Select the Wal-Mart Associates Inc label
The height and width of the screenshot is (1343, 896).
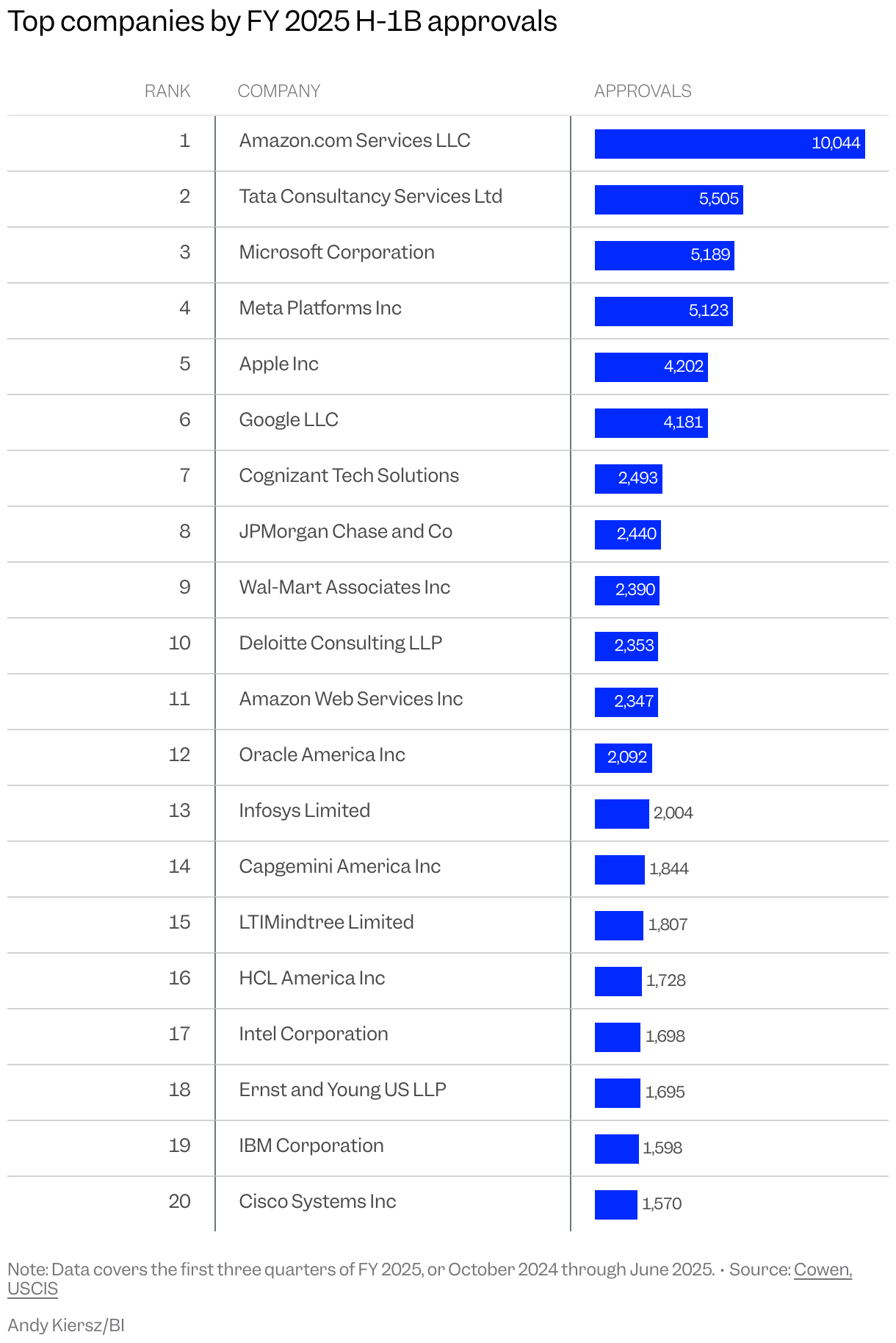[344, 587]
